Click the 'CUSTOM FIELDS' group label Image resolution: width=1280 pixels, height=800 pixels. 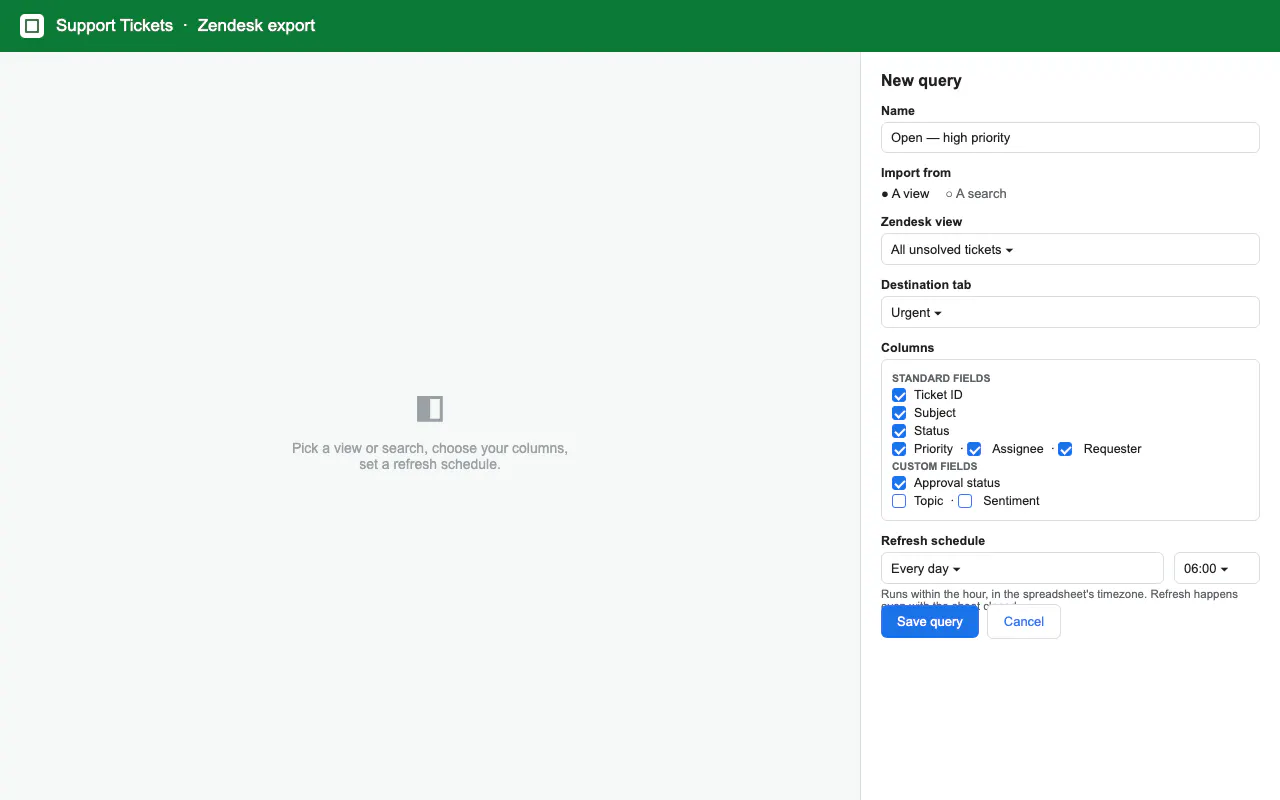[x=935, y=466]
